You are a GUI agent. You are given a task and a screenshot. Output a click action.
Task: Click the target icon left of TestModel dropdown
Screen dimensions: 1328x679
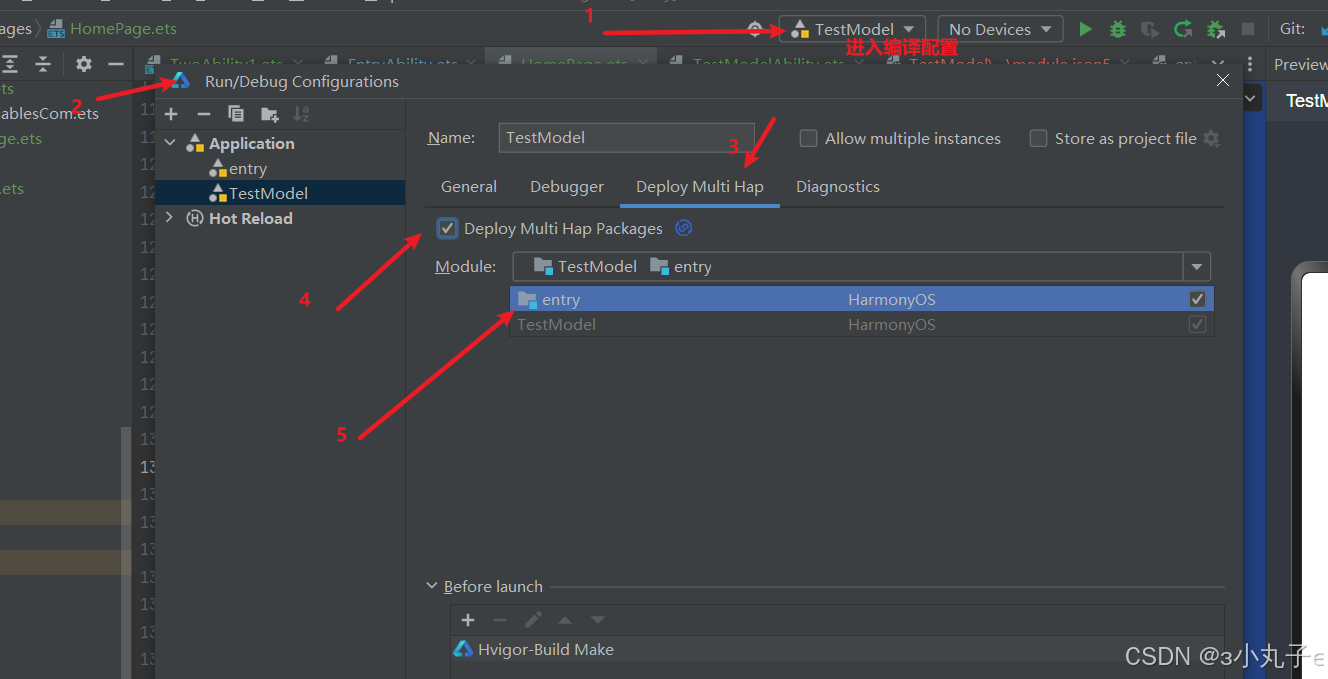pyautogui.click(x=755, y=29)
